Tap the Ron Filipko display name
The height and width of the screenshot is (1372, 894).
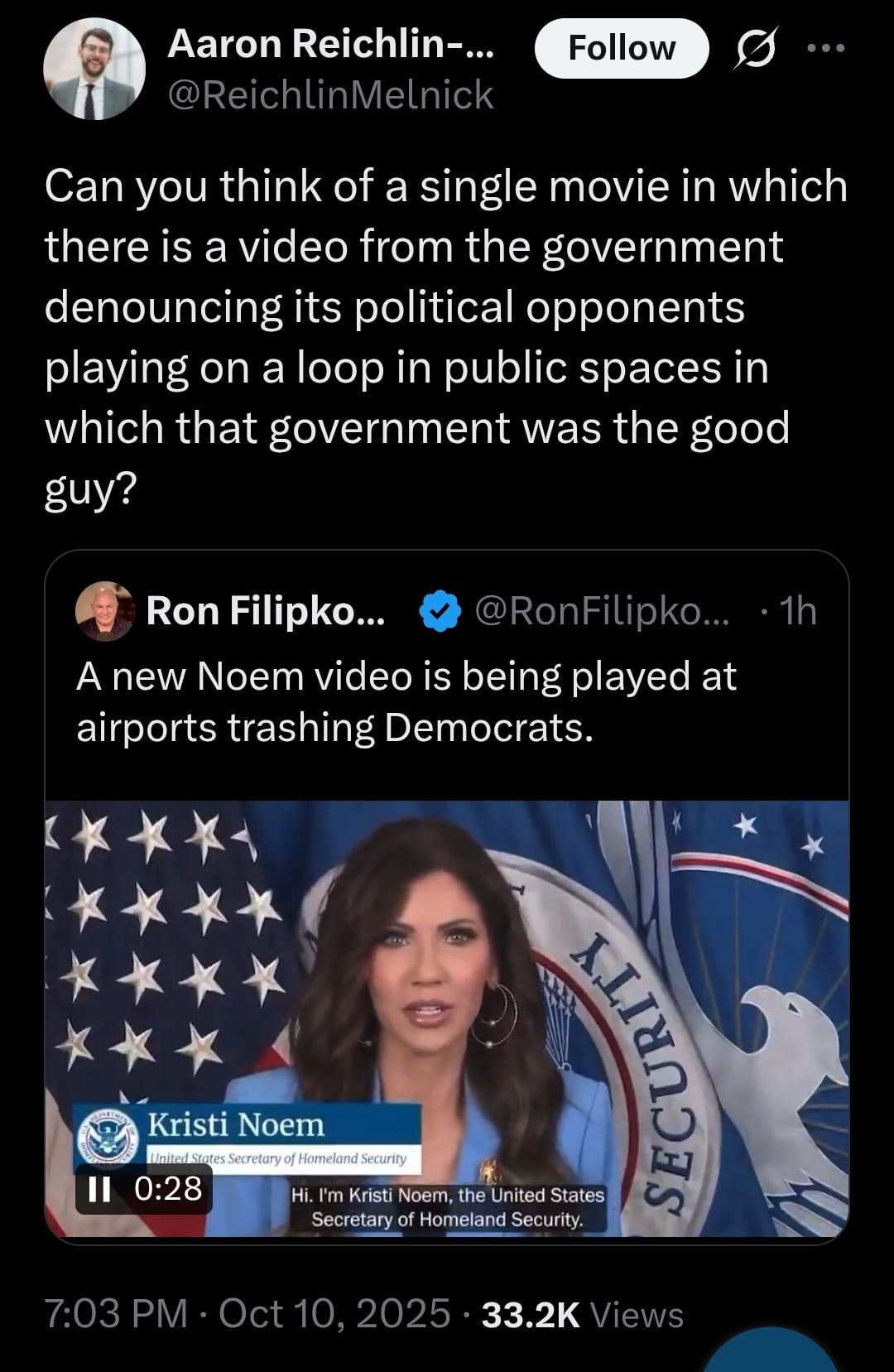click(265, 611)
